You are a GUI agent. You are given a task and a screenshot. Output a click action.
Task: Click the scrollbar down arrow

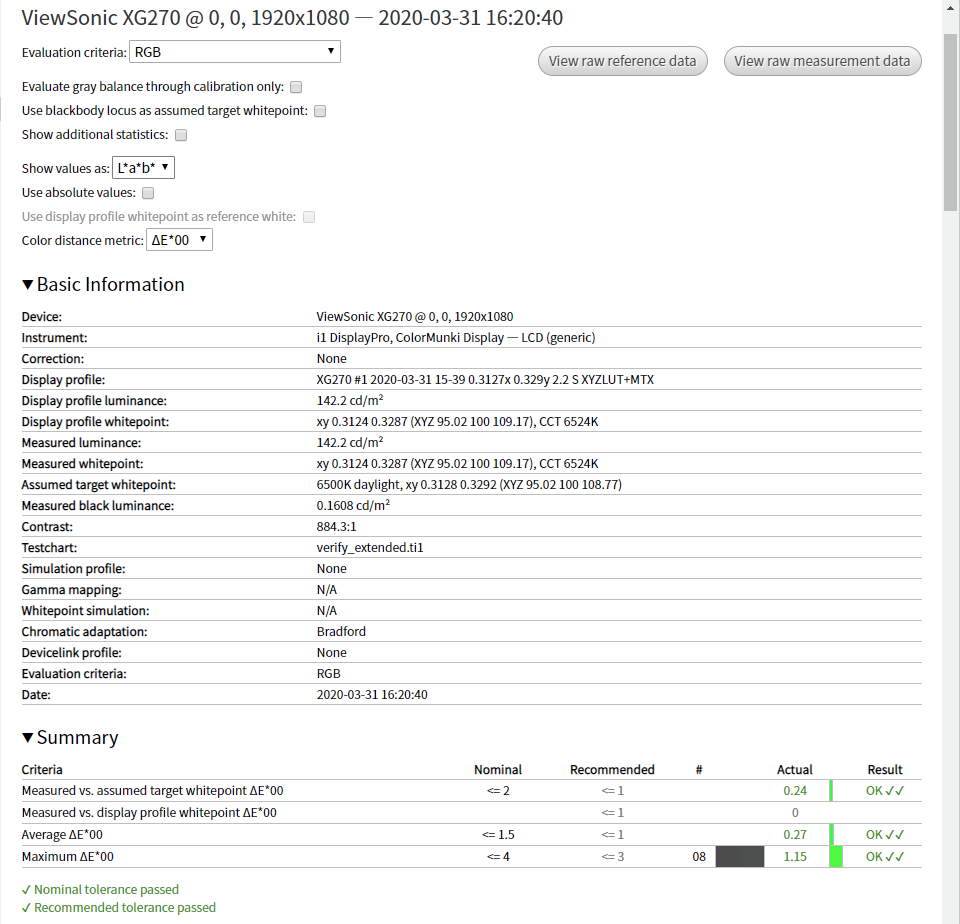point(948,916)
